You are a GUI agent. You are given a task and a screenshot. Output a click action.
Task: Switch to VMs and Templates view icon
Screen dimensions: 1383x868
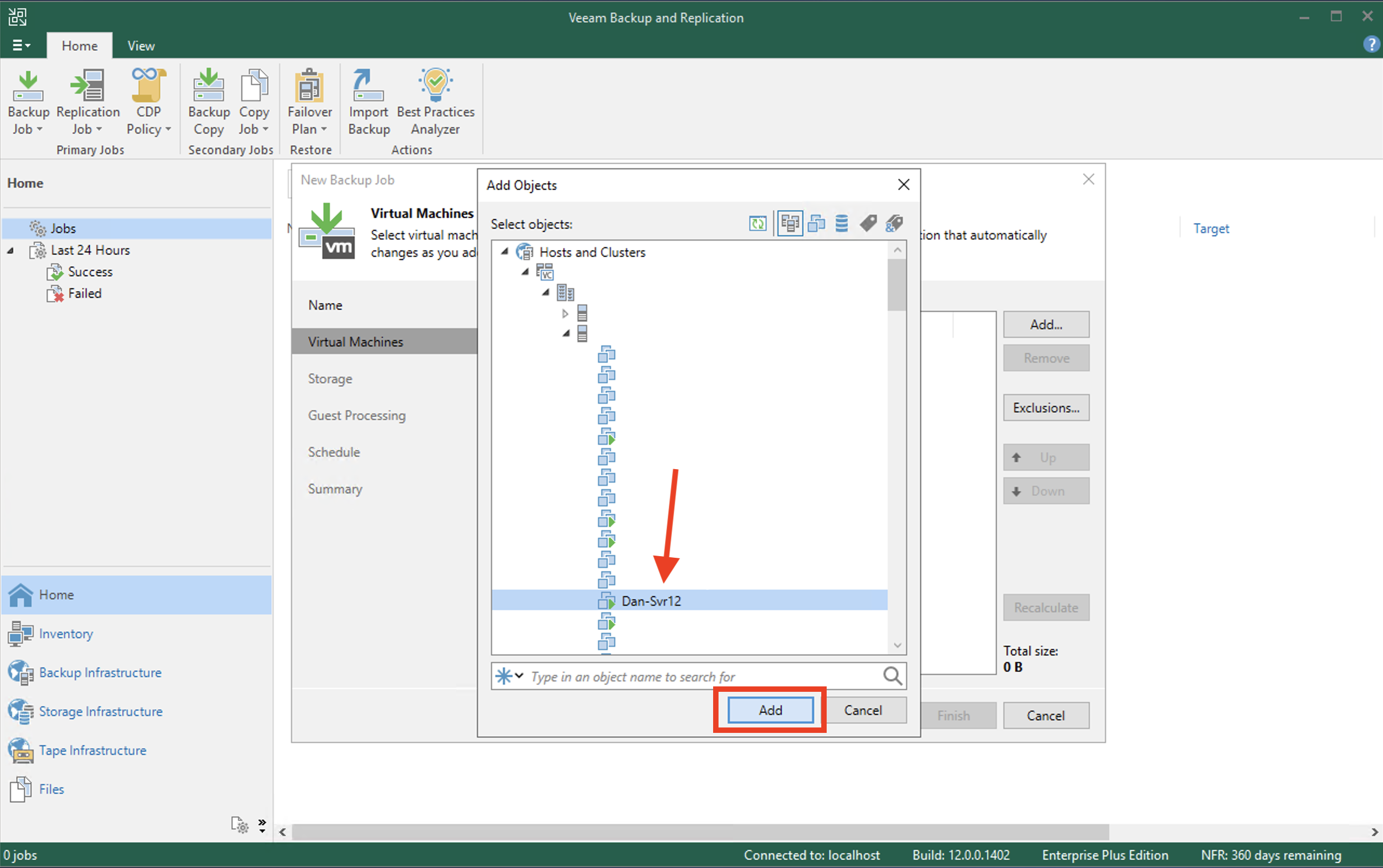816,223
